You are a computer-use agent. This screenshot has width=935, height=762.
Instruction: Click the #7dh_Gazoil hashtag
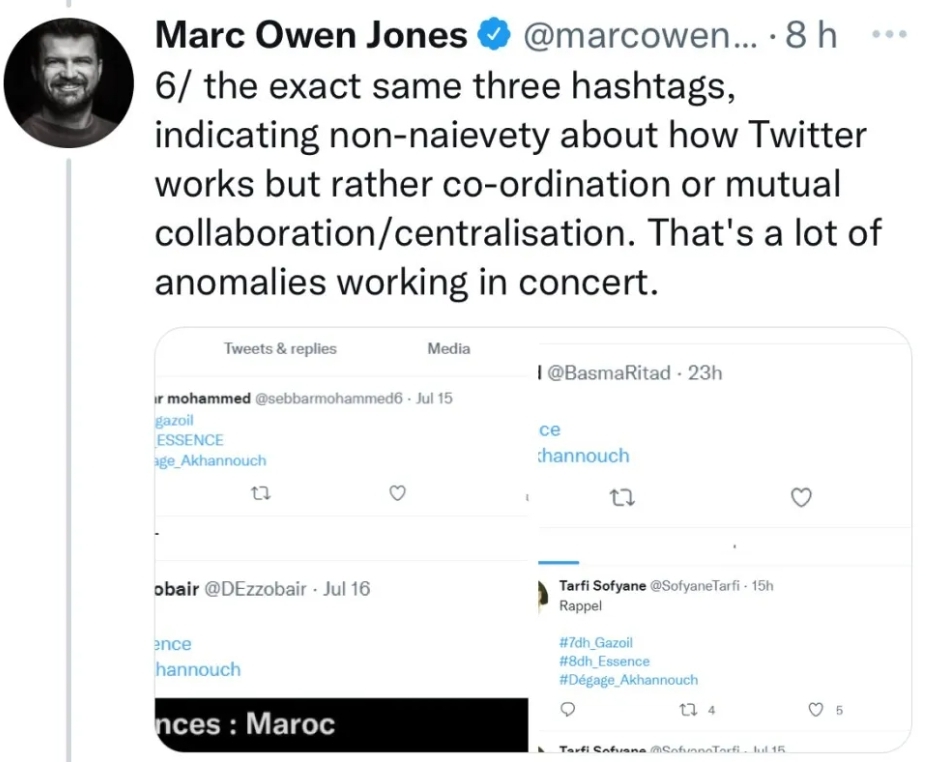tap(596, 643)
